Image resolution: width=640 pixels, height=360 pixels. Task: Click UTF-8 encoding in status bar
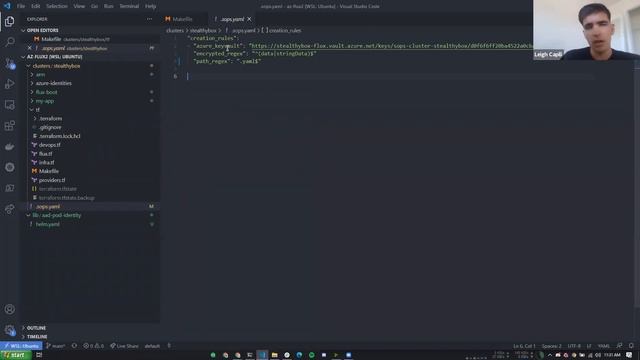pos(574,346)
